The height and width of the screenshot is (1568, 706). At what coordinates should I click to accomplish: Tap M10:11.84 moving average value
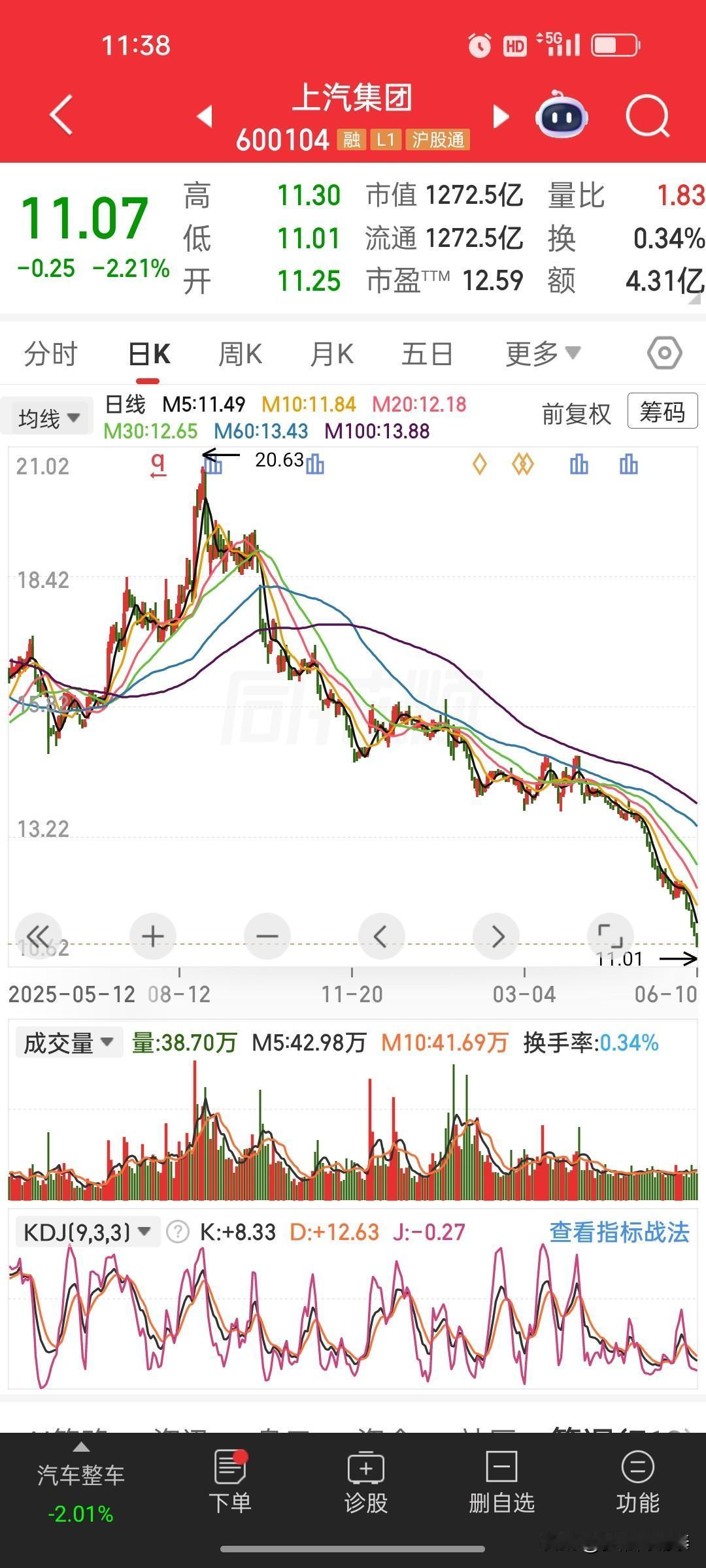coord(309,404)
